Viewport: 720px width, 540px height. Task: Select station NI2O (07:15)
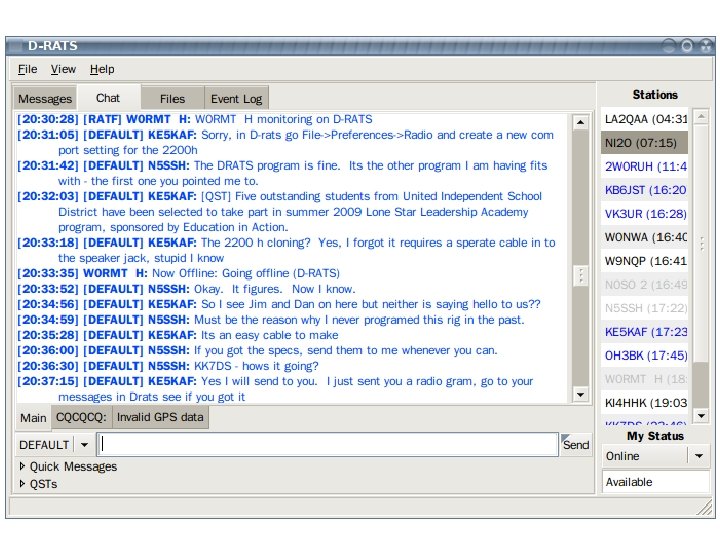[x=645, y=143]
